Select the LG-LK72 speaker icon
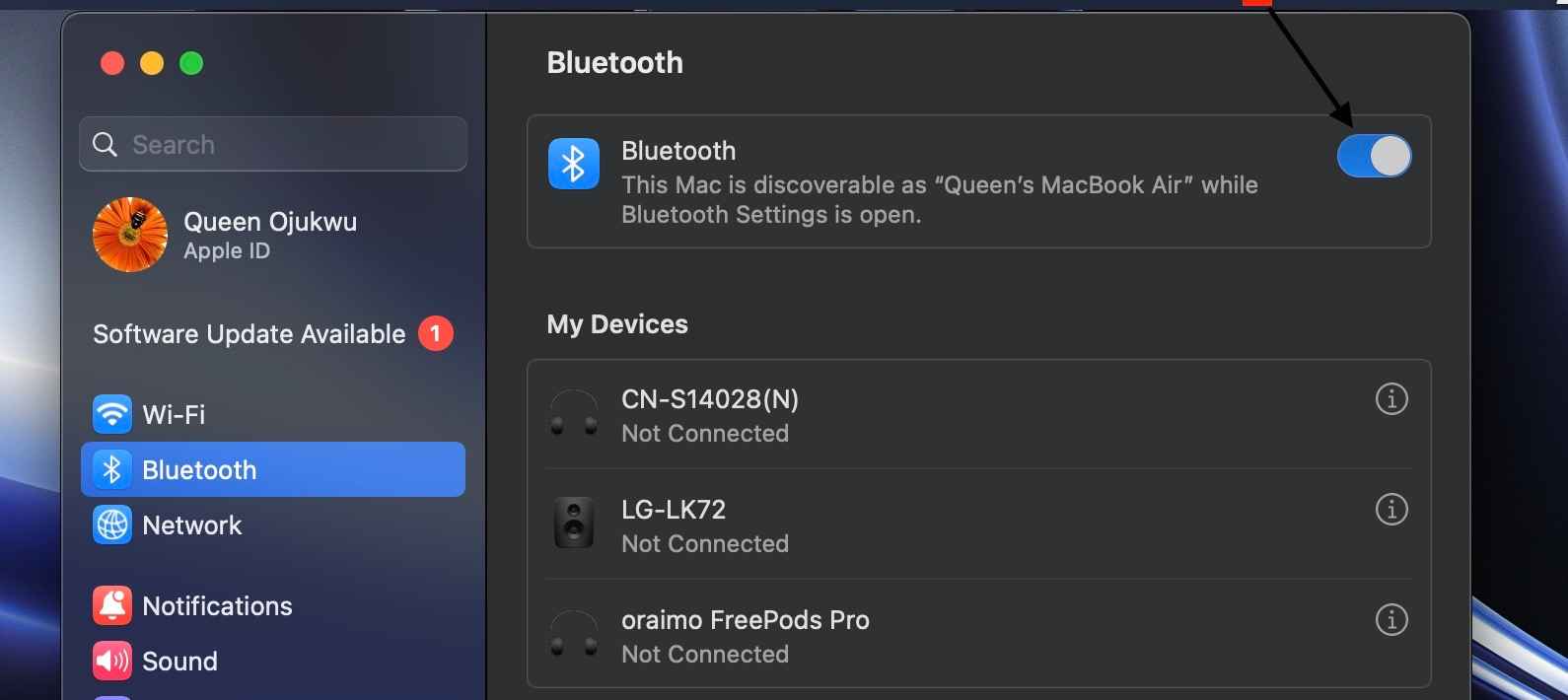Viewport: 1568px width, 700px height. click(574, 523)
